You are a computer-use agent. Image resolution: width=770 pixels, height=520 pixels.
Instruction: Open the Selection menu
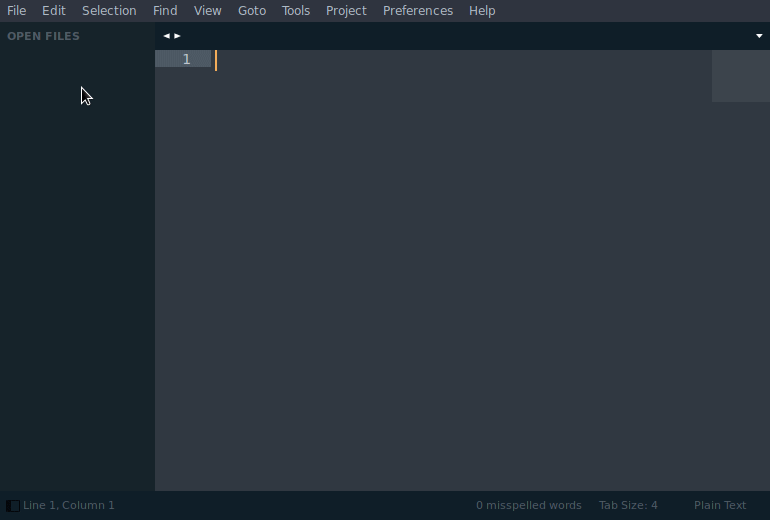tap(109, 11)
